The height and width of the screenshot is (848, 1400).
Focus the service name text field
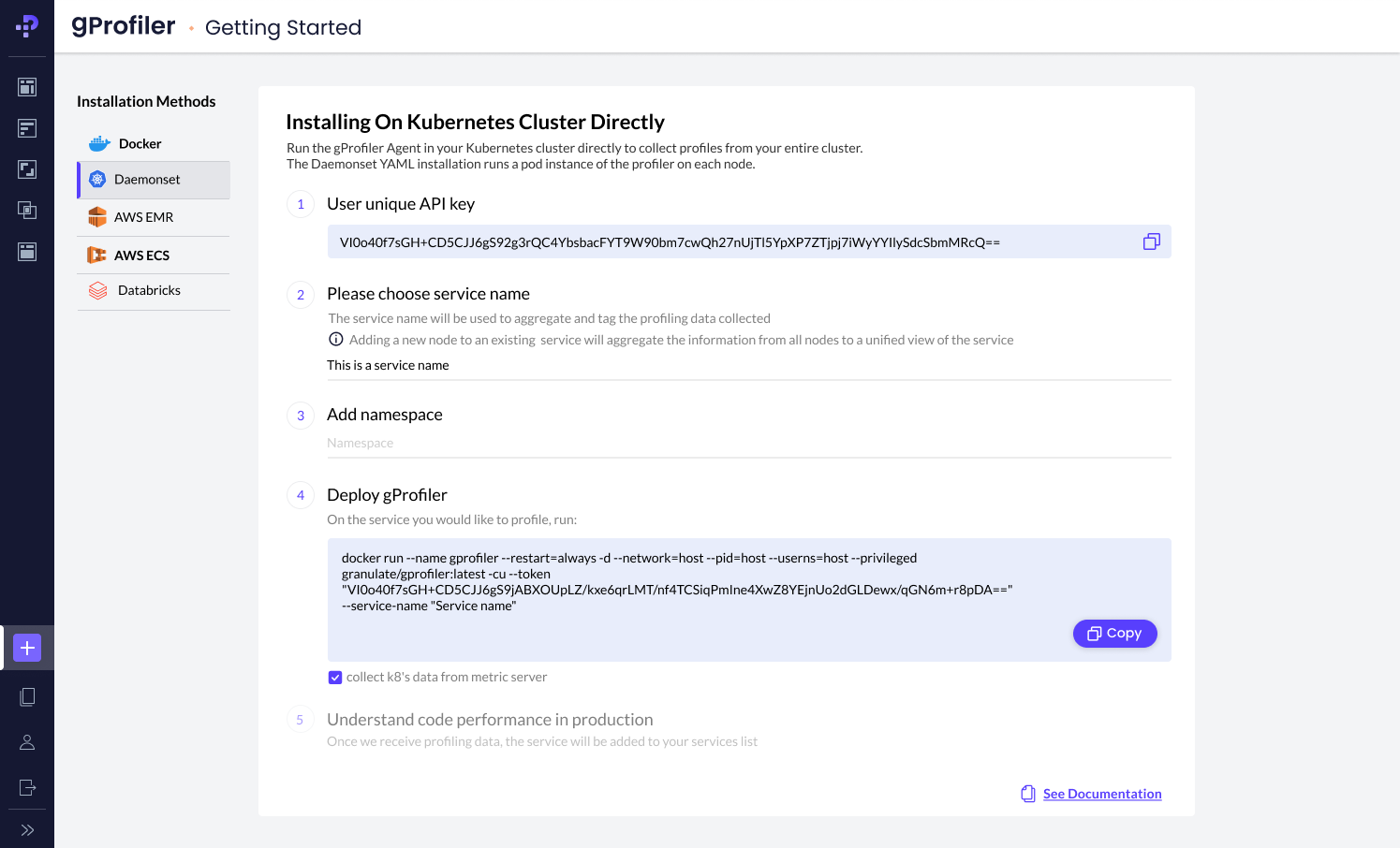pos(747,366)
